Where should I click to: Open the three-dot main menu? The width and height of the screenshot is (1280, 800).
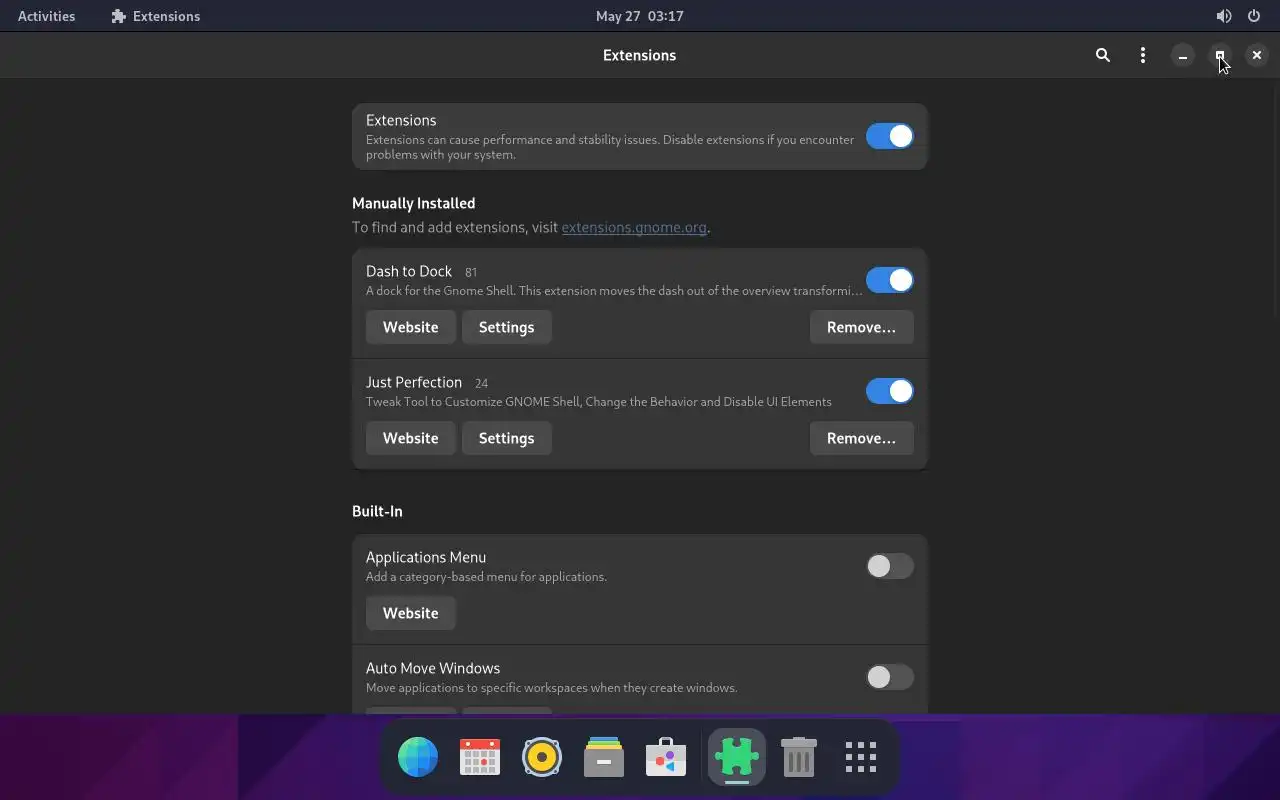coord(1143,55)
